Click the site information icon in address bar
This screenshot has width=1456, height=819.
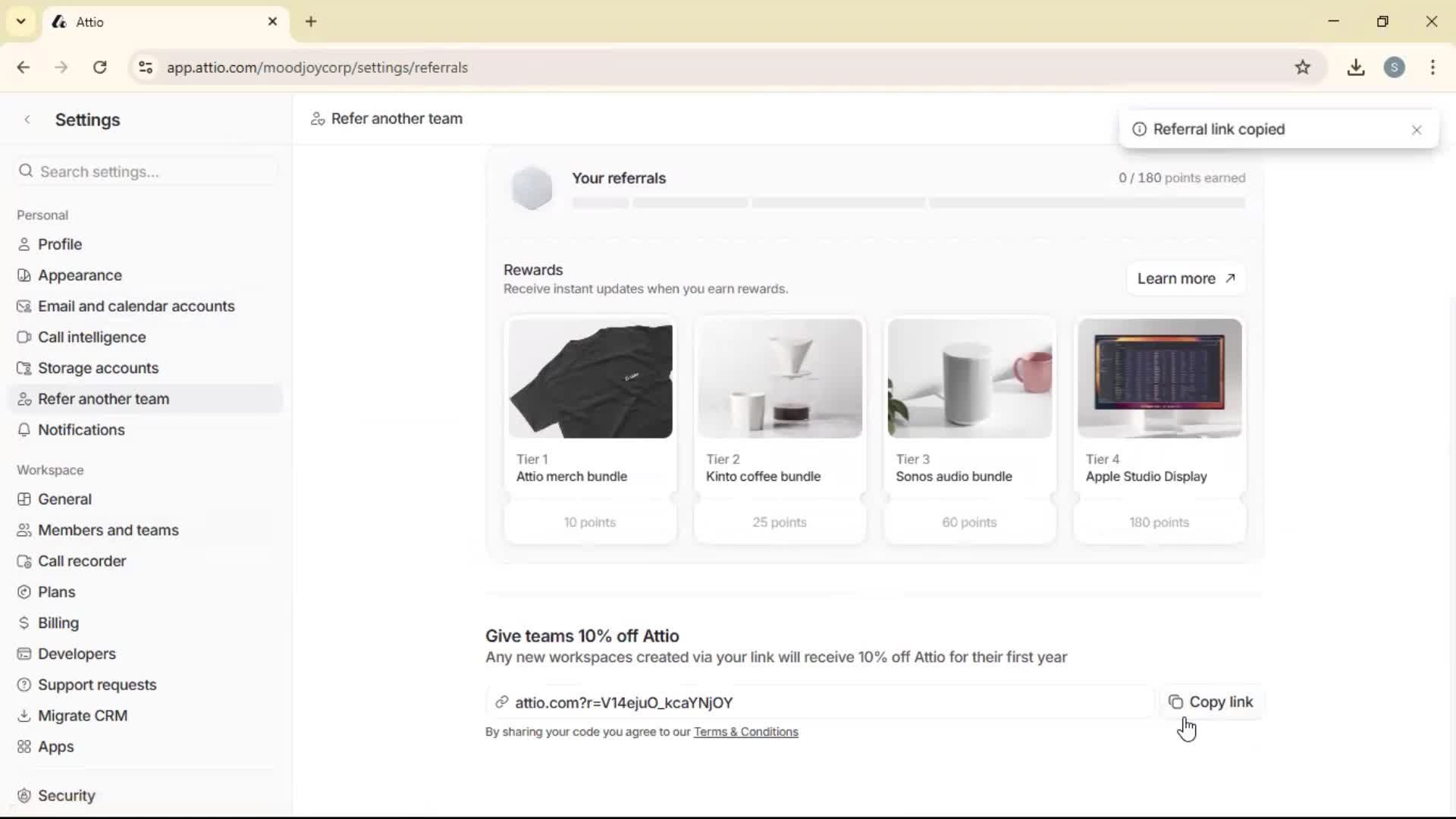(146, 67)
